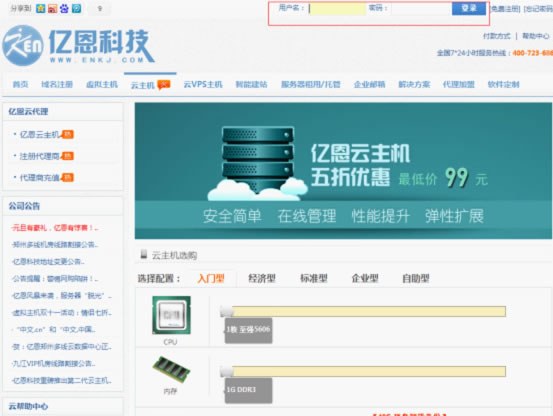The height and width of the screenshot is (416, 553).
Task: Open 云主机 in navigation
Action: 143,85
